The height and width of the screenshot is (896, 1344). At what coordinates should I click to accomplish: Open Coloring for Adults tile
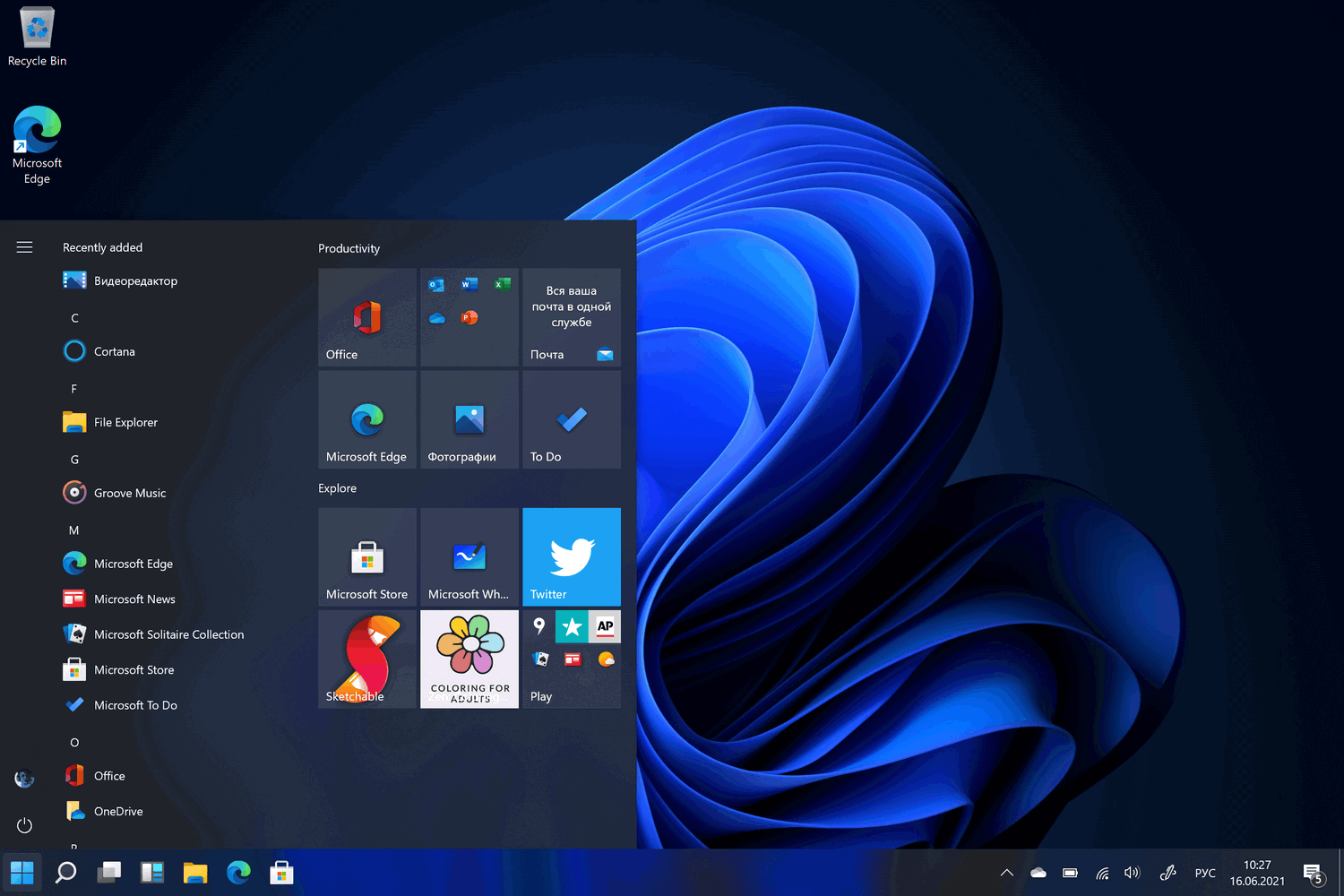tap(469, 659)
